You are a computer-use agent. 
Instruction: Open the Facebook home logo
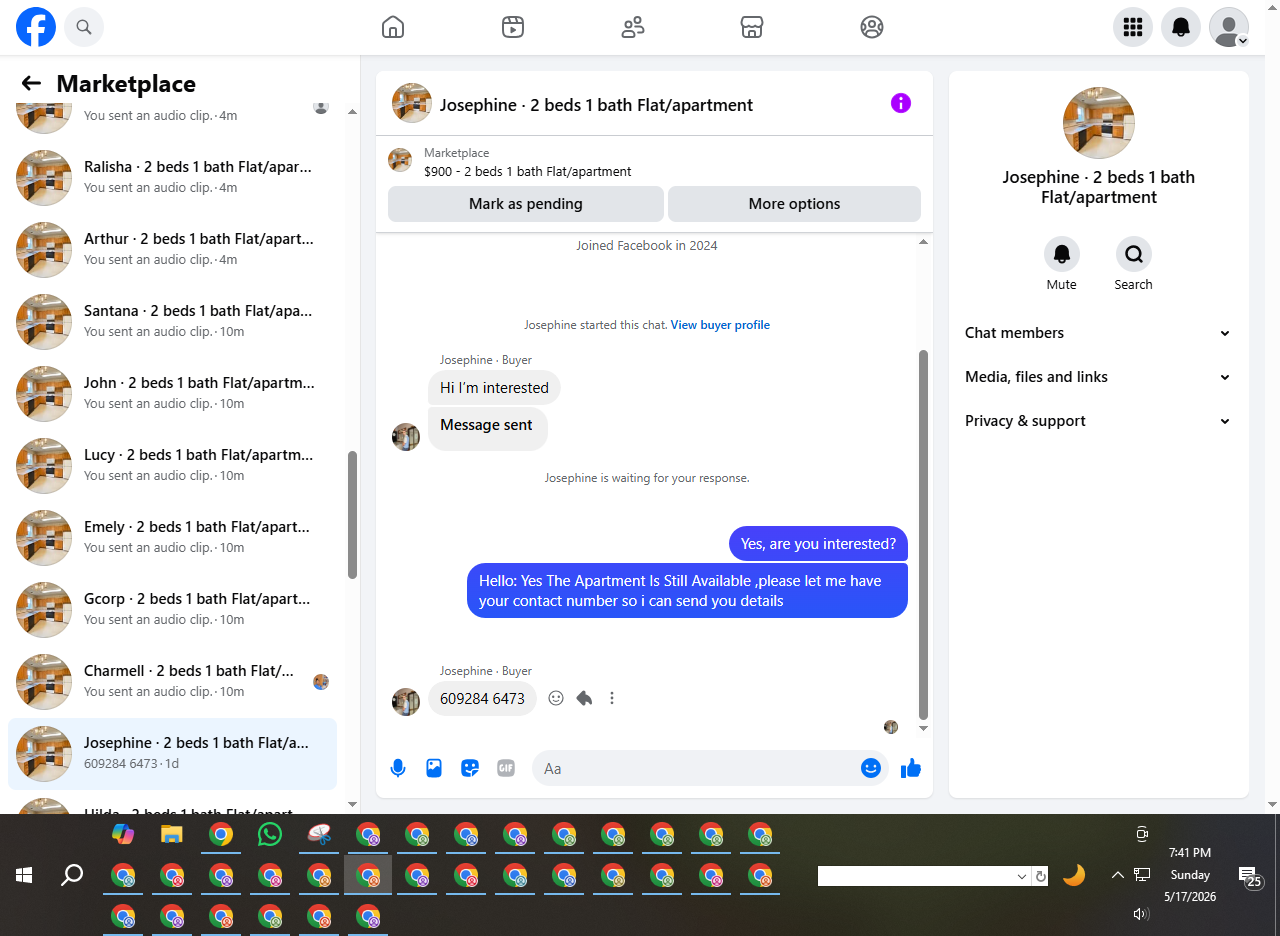click(36, 27)
